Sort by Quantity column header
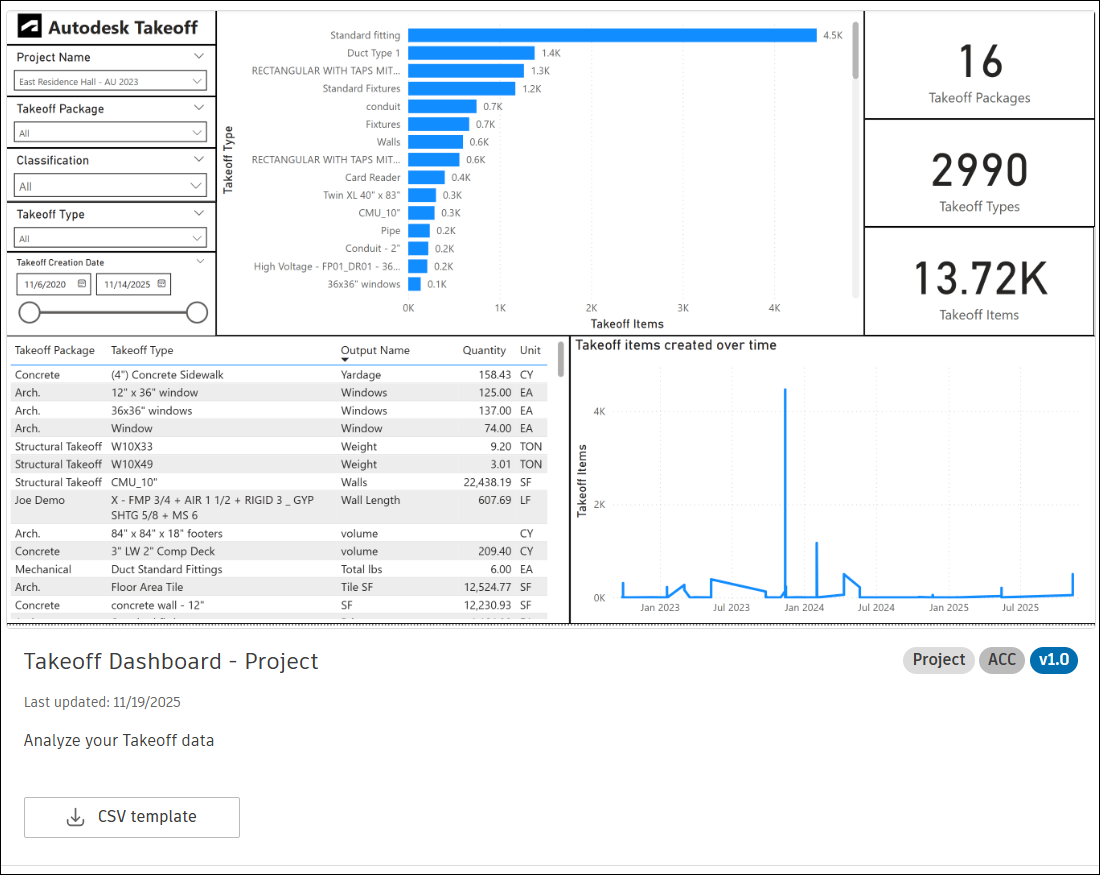This screenshot has width=1100, height=875. [x=484, y=350]
